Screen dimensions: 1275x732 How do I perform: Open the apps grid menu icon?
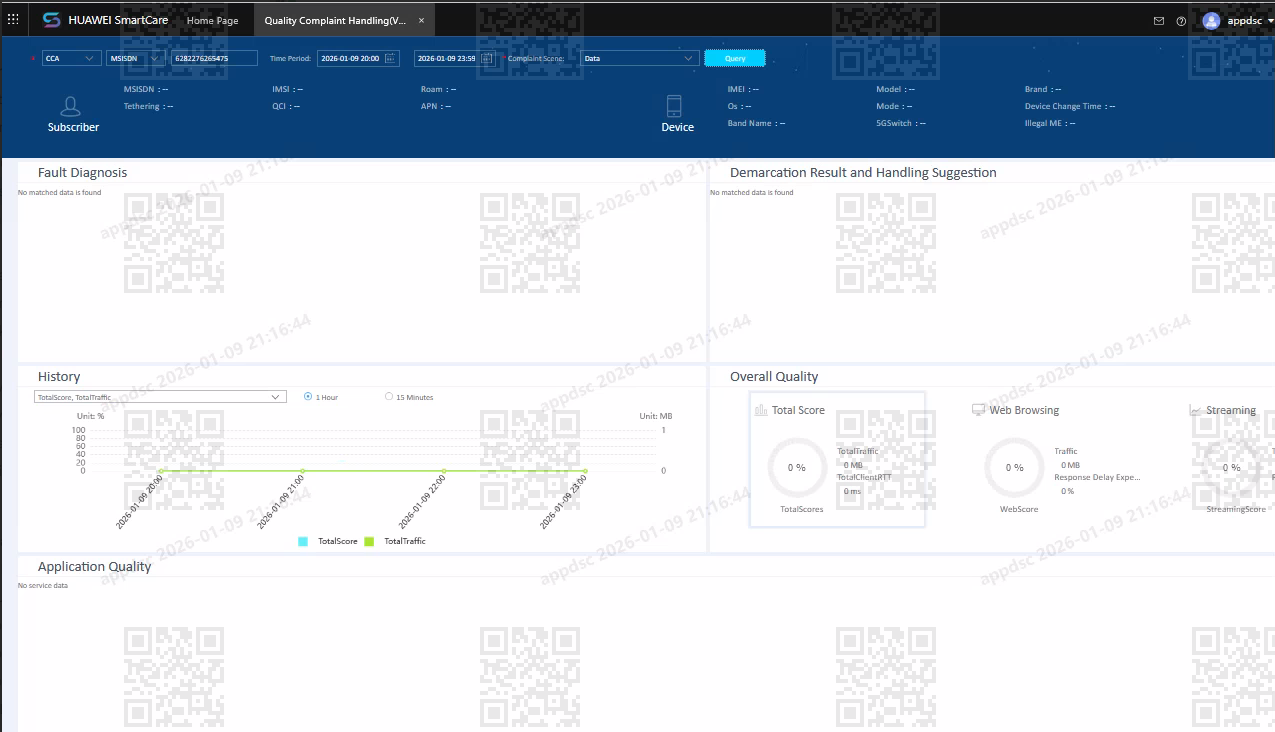coord(13,19)
